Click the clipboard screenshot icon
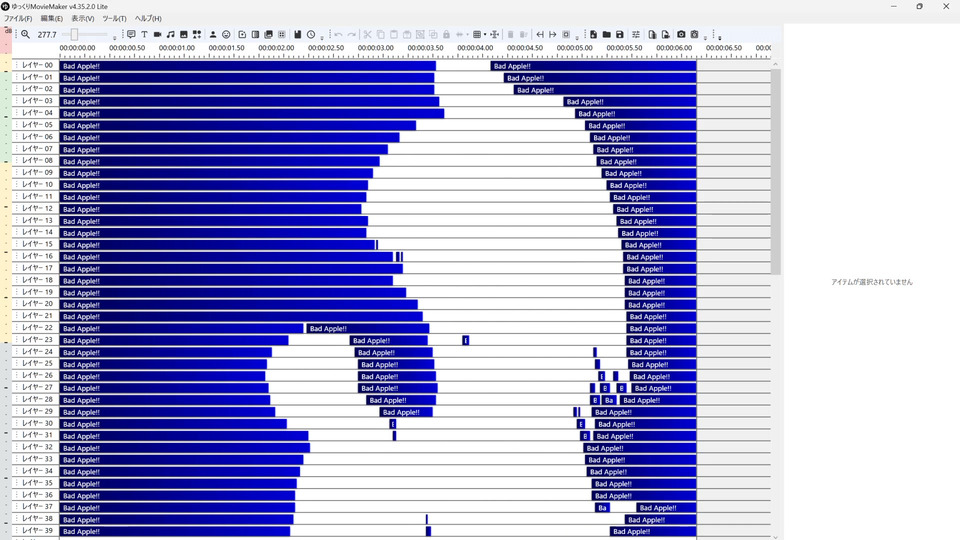Image resolution: width=960 pixels, height=540 pixels. [x=694, y=34]
